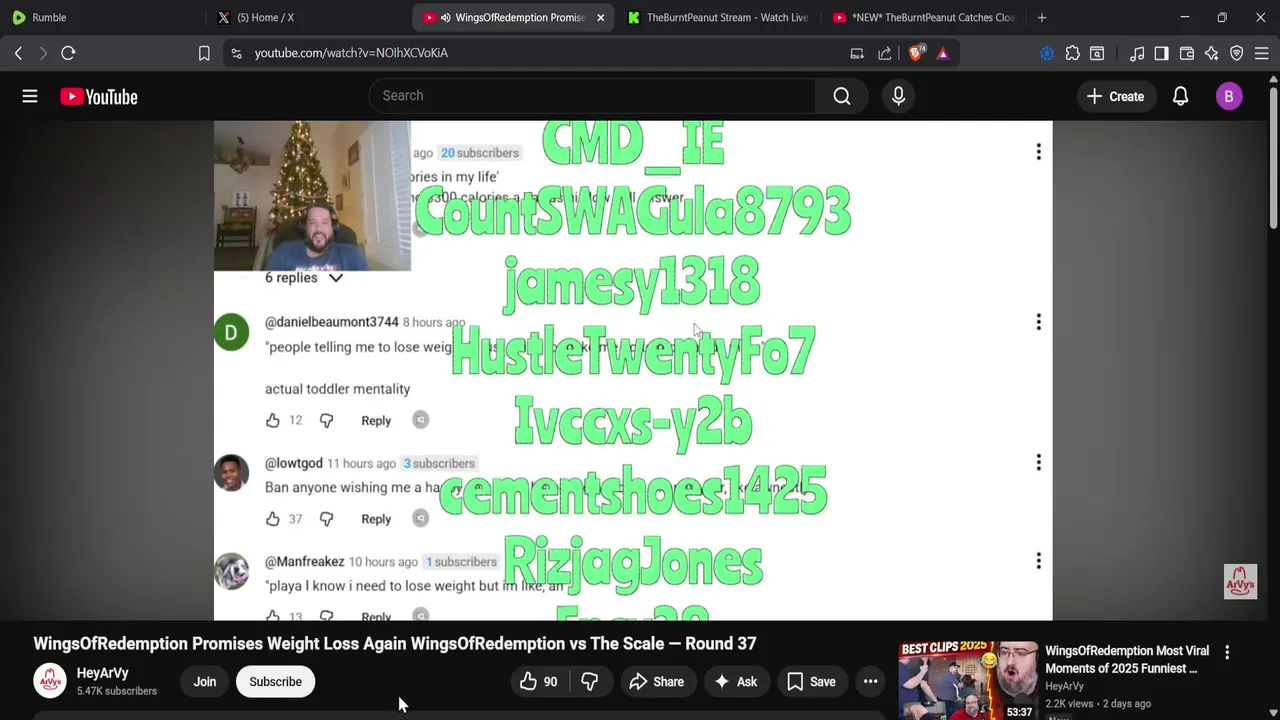The image size is (1280, 720).
Task: Open YouTube notifications bell
Action: click(1180, 96)
